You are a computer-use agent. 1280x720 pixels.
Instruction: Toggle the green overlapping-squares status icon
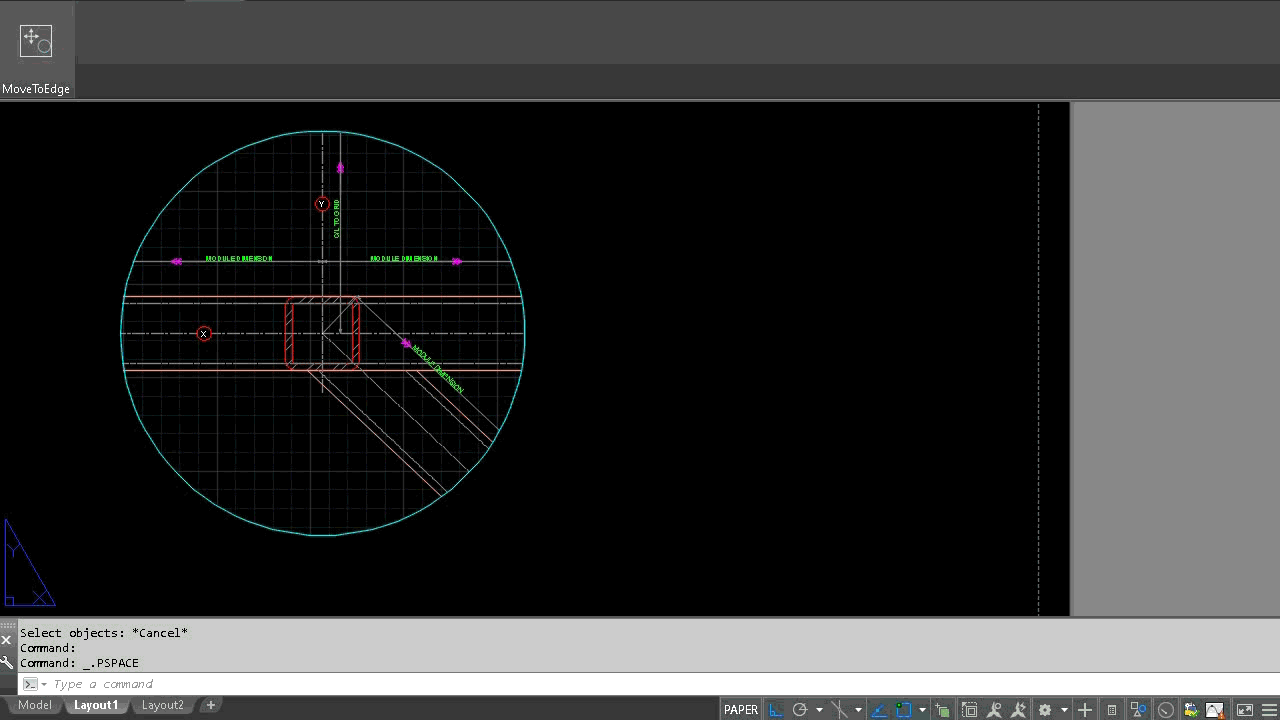(942, 710)
